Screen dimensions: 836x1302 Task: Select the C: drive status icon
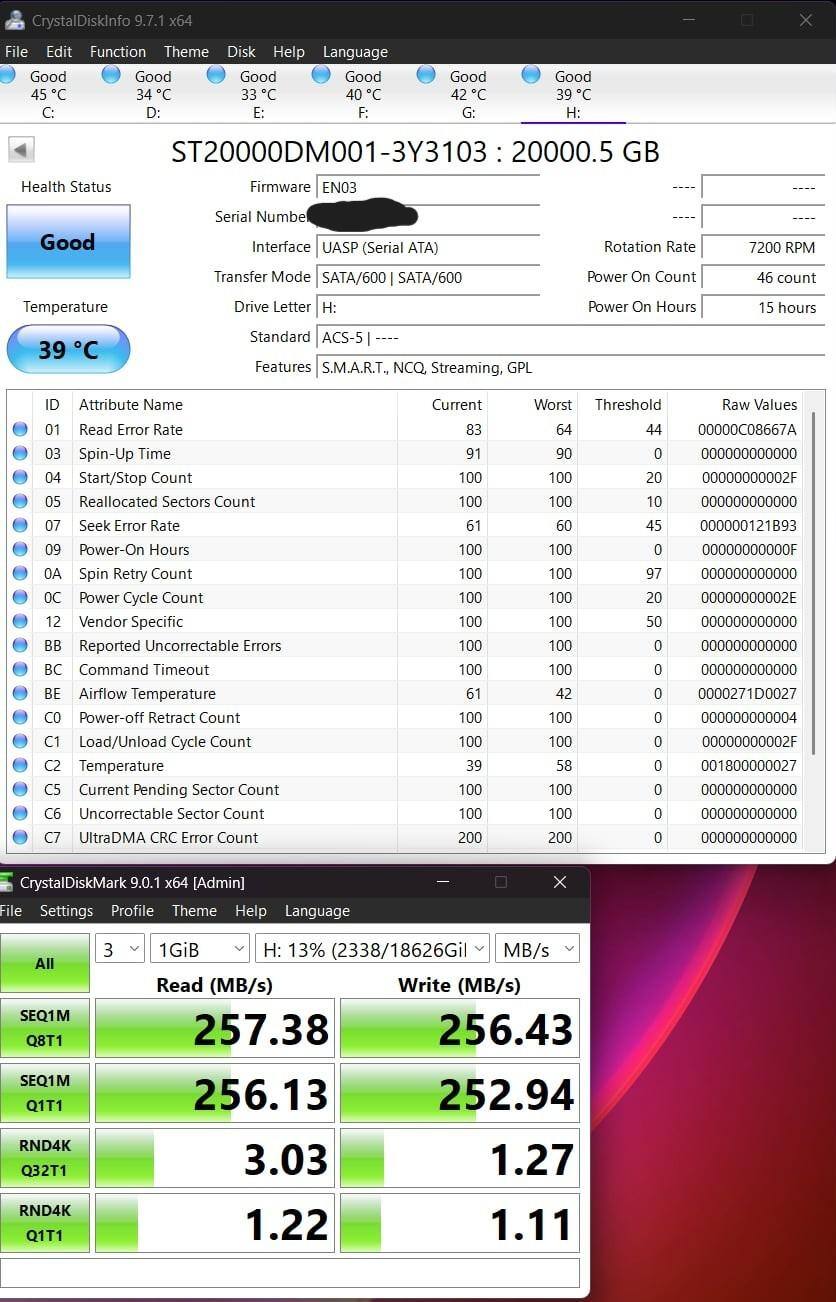(x=8, y=75)
